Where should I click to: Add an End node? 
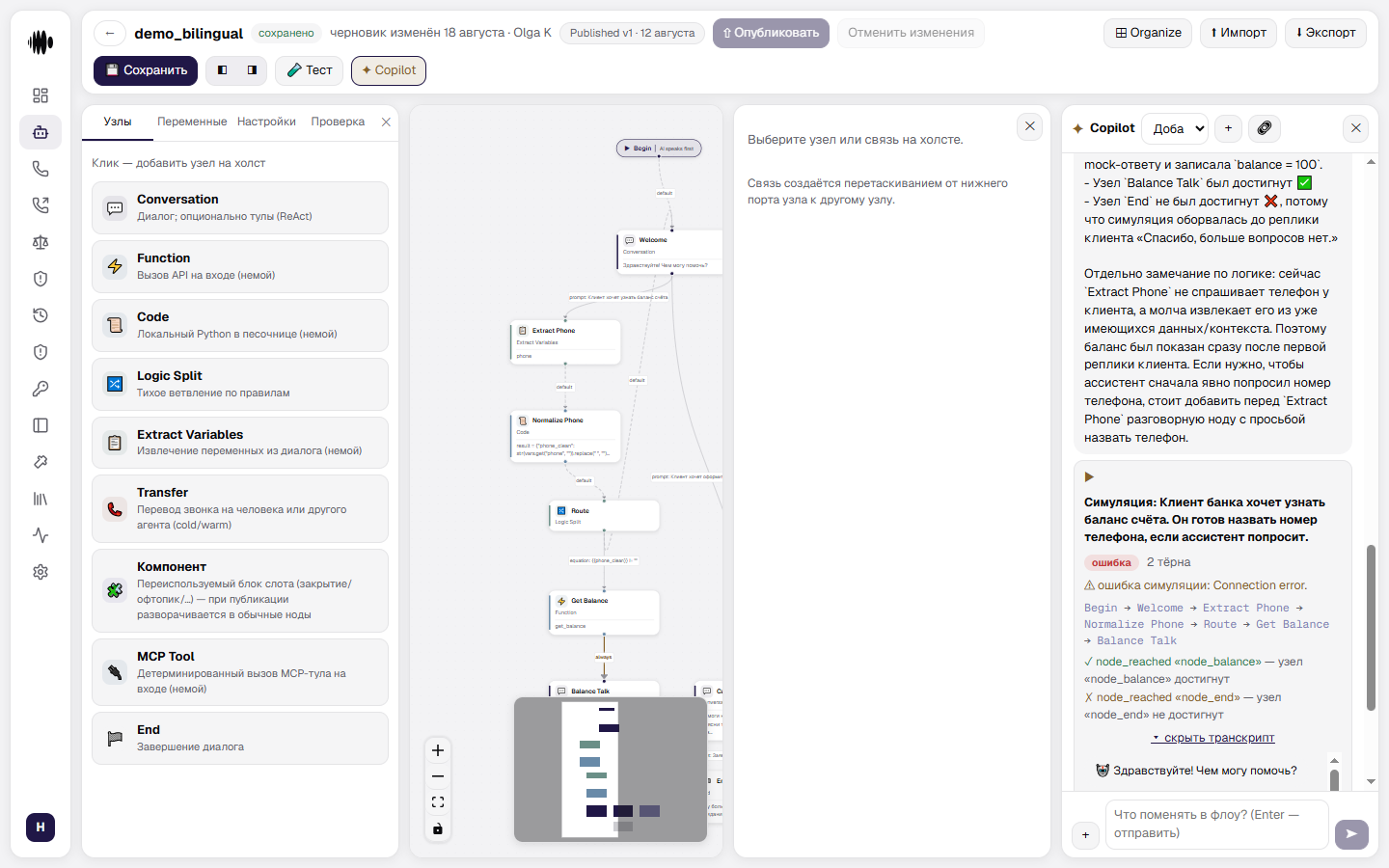[240, 738]
